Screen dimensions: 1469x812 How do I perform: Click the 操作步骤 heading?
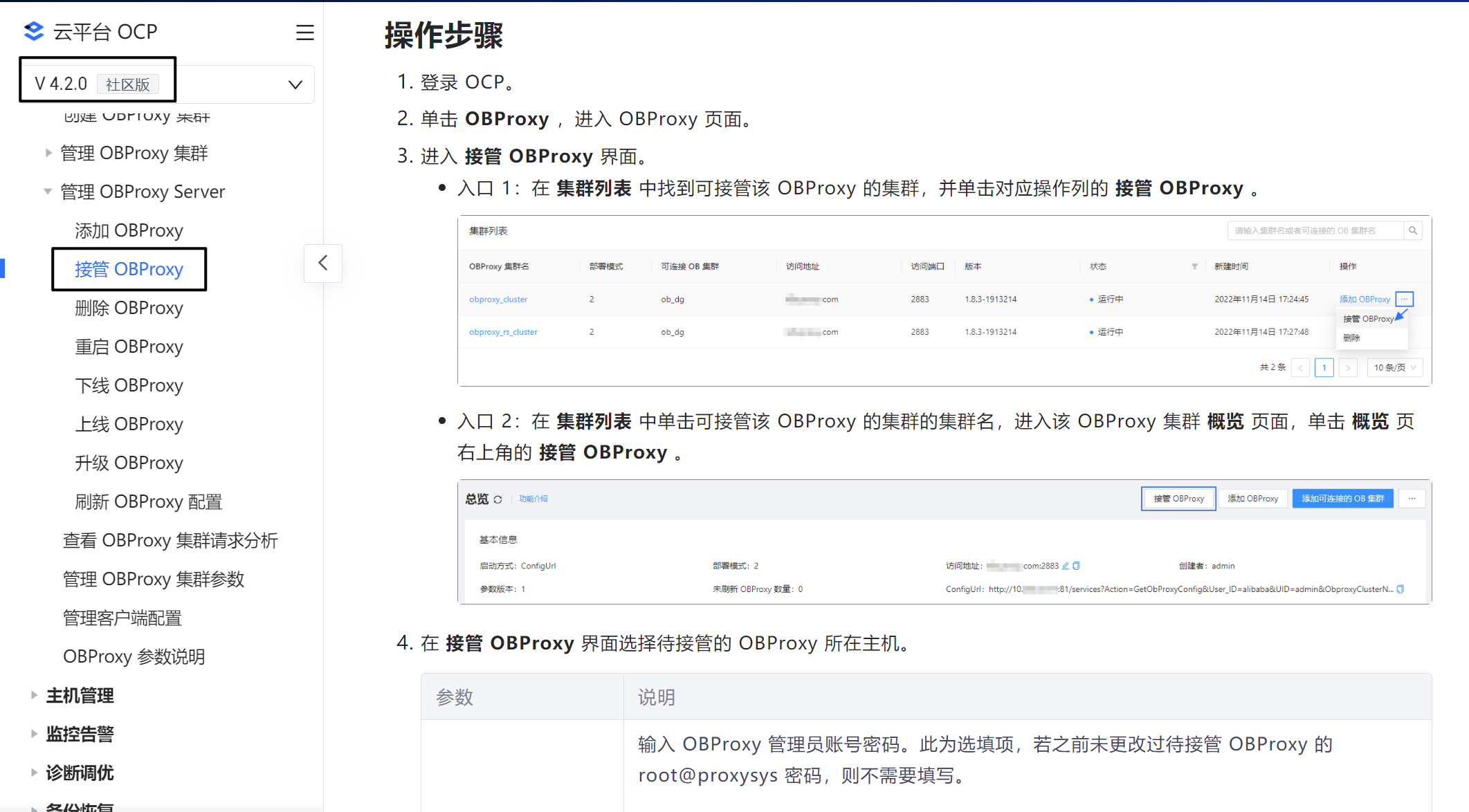pos(444,35)
